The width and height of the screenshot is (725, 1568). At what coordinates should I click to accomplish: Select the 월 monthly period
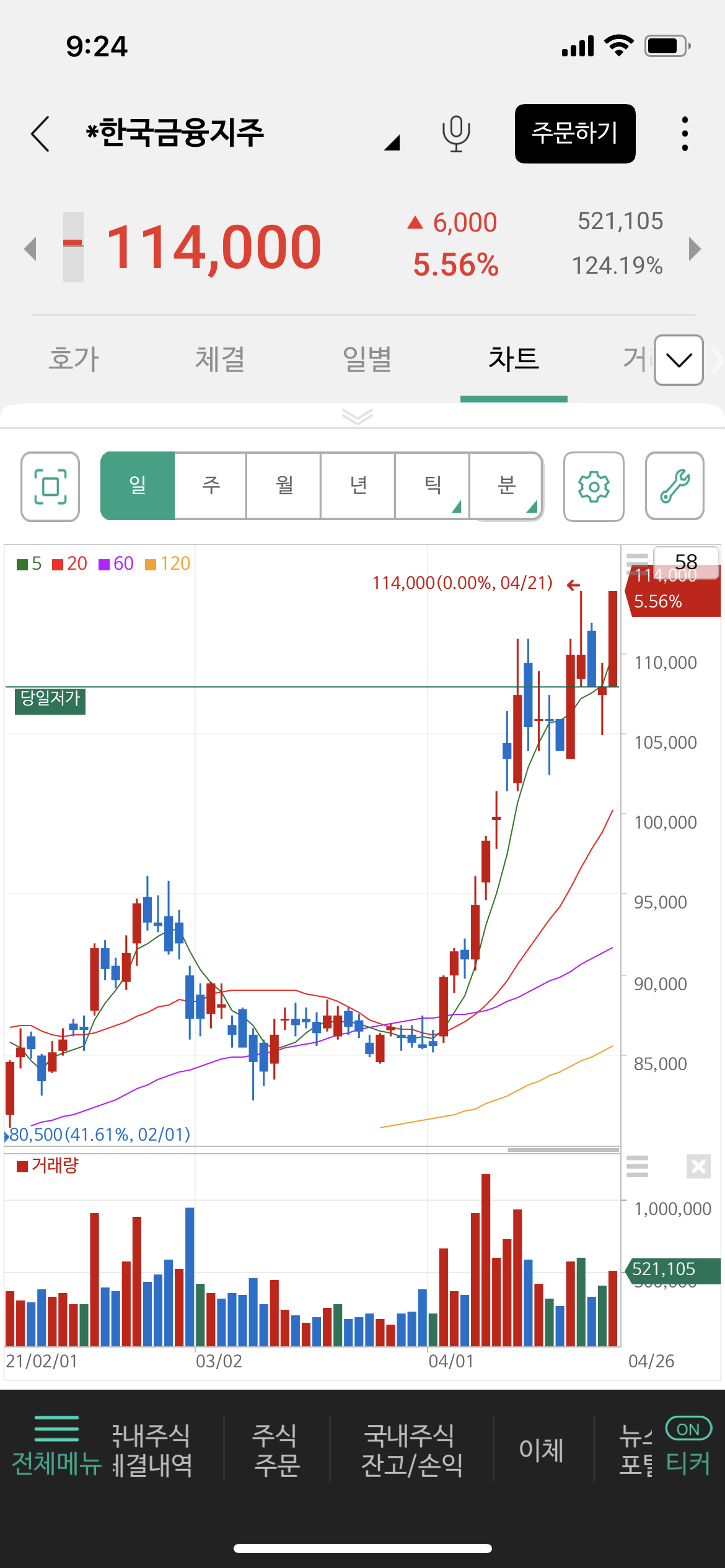284,486
